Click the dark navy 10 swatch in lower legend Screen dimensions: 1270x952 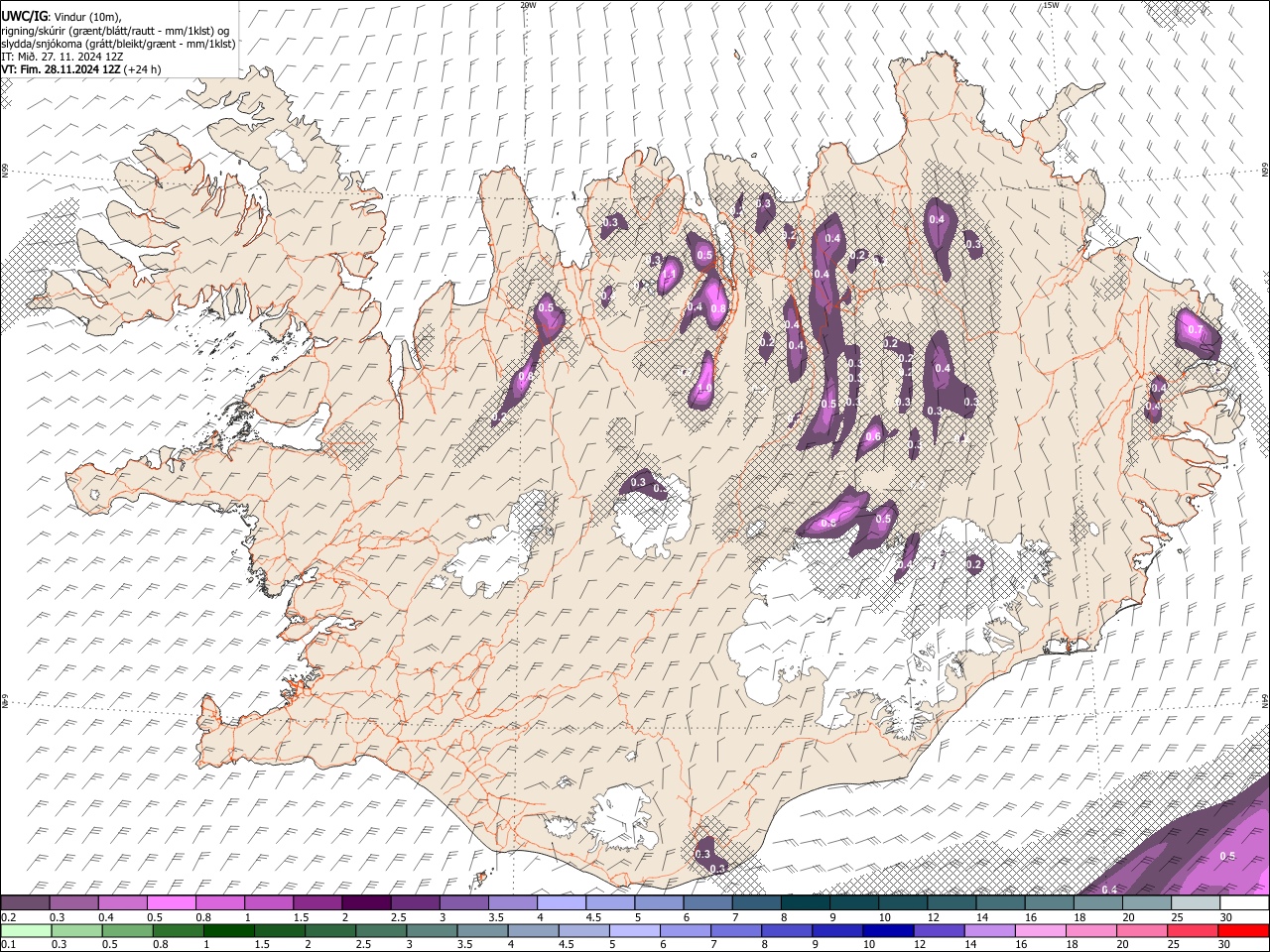click(x=887, y=930)
